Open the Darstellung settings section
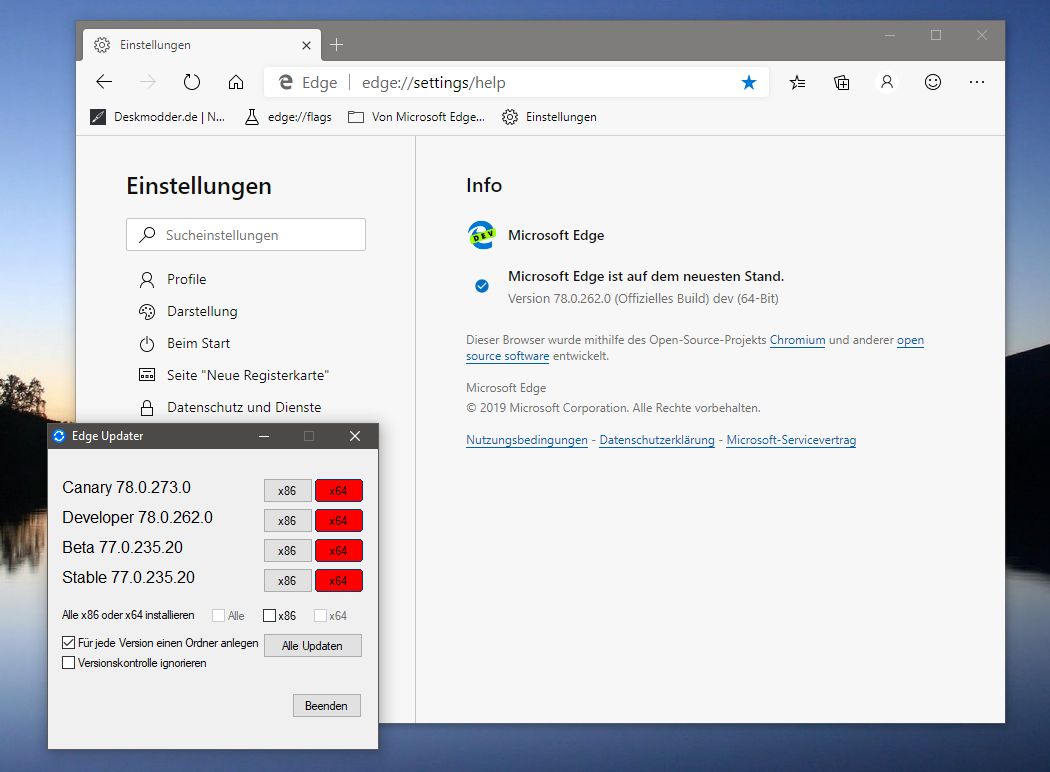The image size is (1050, 772). click(188, 311)
